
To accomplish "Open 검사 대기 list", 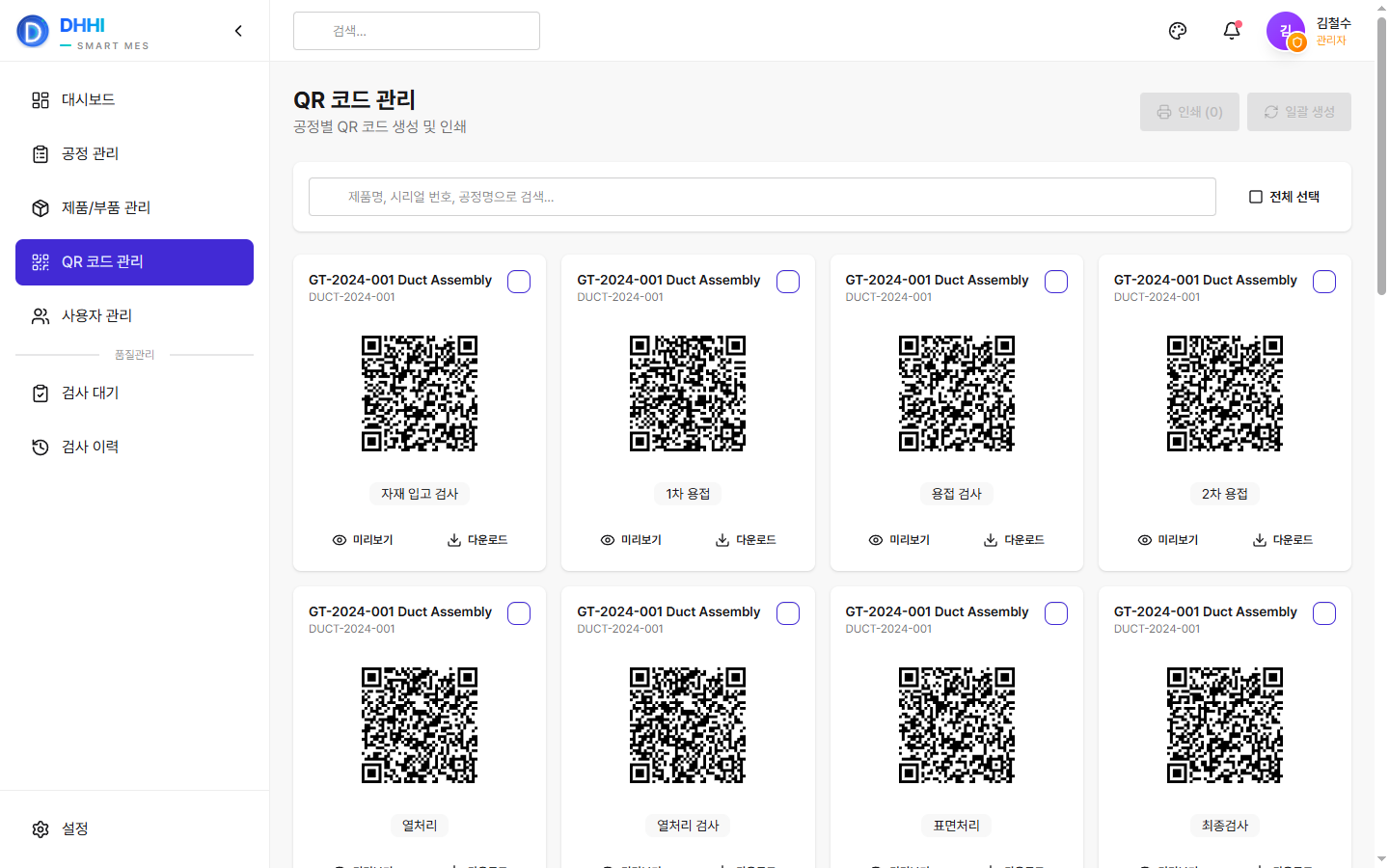I will [x=134, y=393].
